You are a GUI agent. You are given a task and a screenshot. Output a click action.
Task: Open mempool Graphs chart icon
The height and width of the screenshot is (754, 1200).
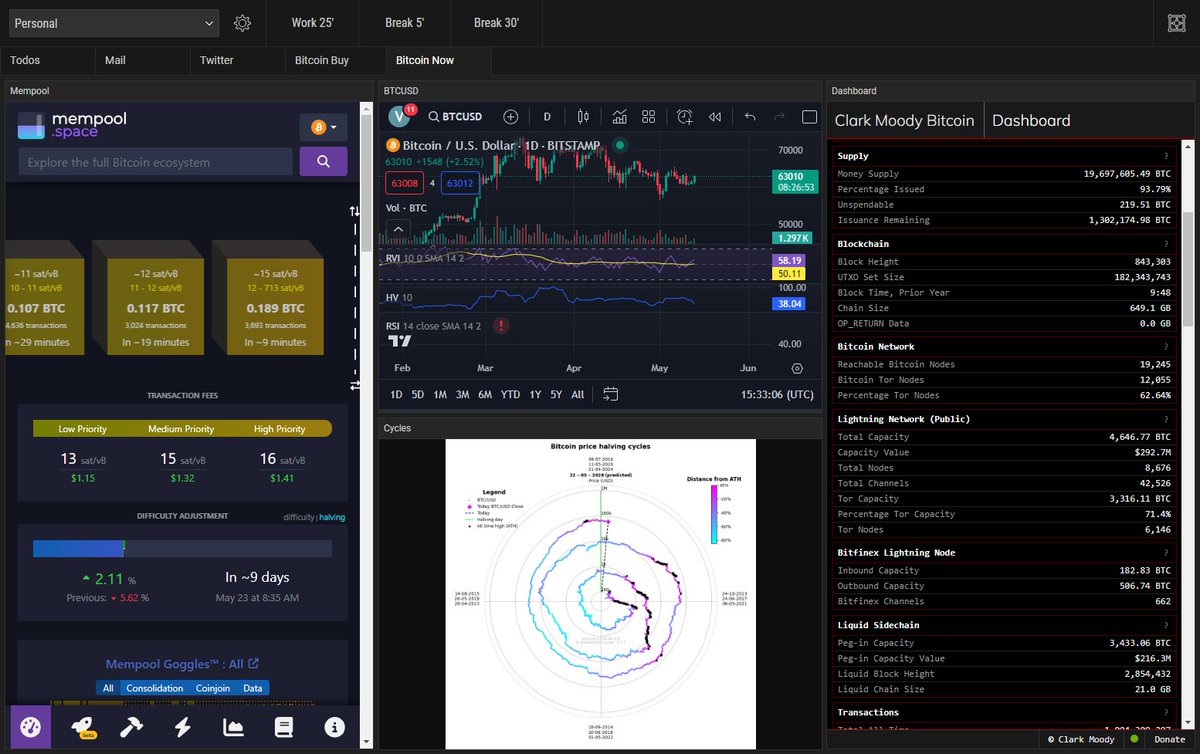(233, 728)
